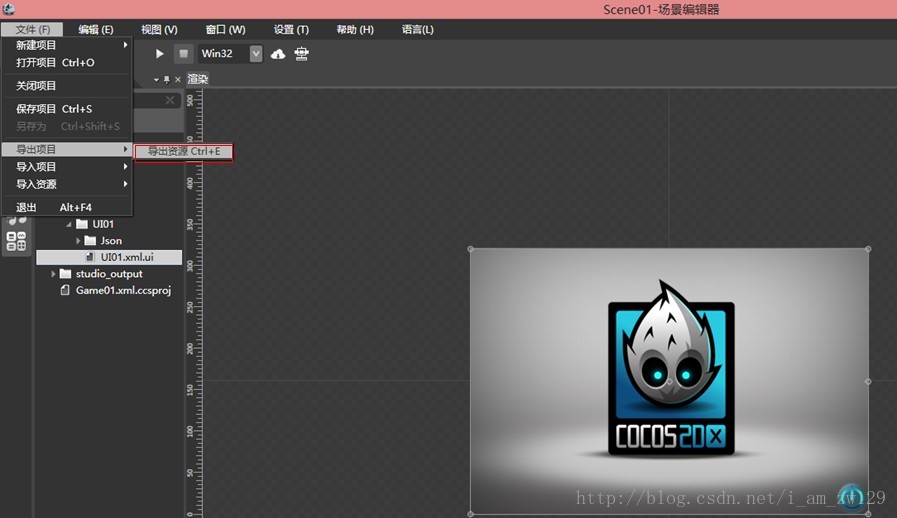Click the device connection icon beside cloud
The height and width of the screenshot is (518, 897).
coord(301,54)
